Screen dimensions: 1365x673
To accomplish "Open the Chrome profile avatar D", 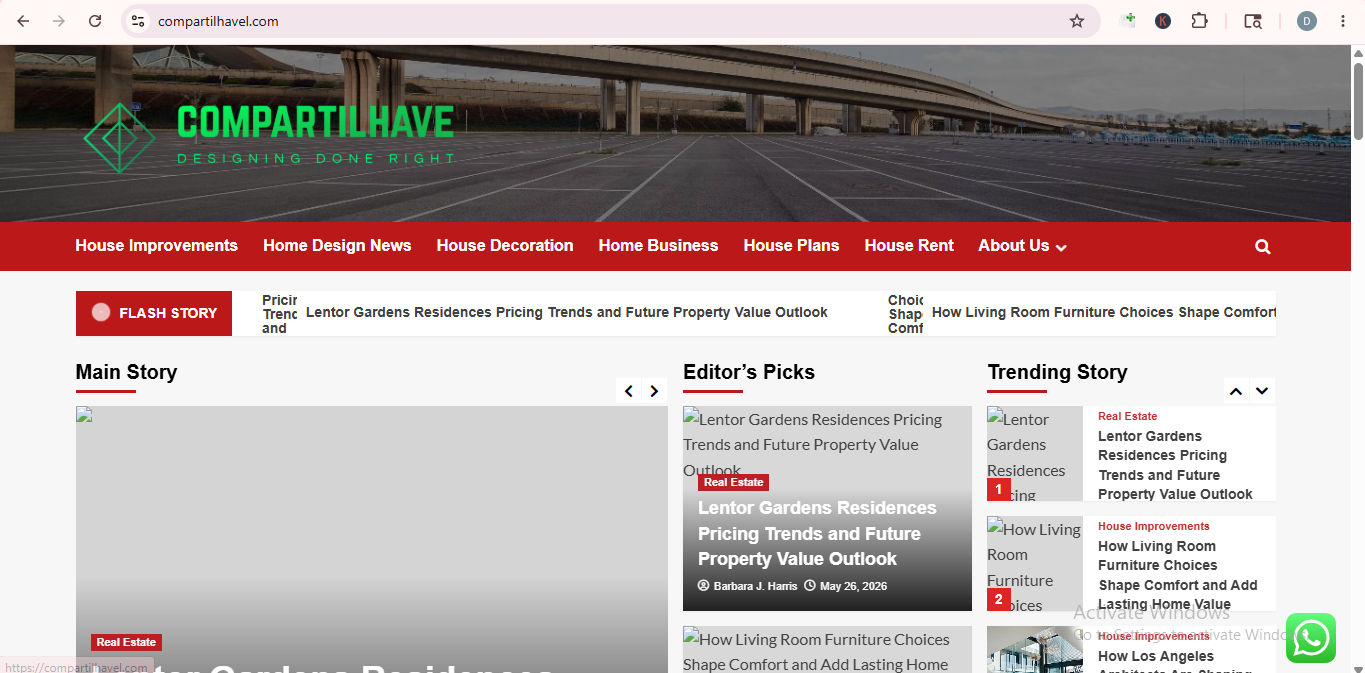I will 1307,21.
